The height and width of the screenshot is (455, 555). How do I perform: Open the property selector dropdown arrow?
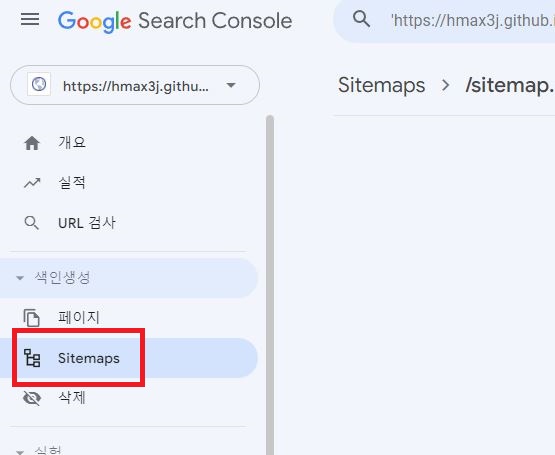coord(231,85)
